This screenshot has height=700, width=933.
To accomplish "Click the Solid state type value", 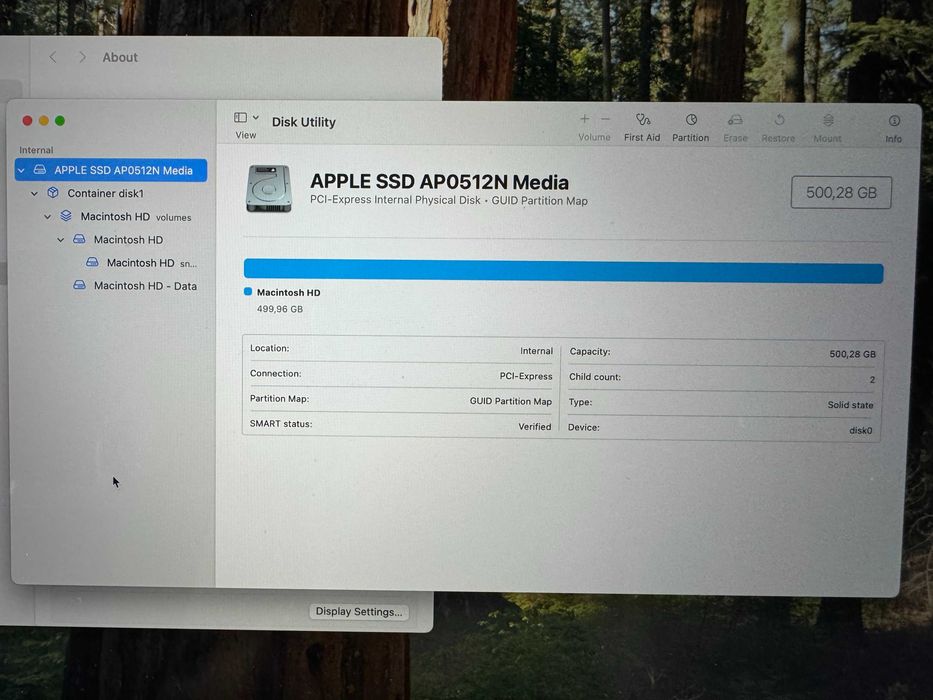I will [x=850, y=405].
